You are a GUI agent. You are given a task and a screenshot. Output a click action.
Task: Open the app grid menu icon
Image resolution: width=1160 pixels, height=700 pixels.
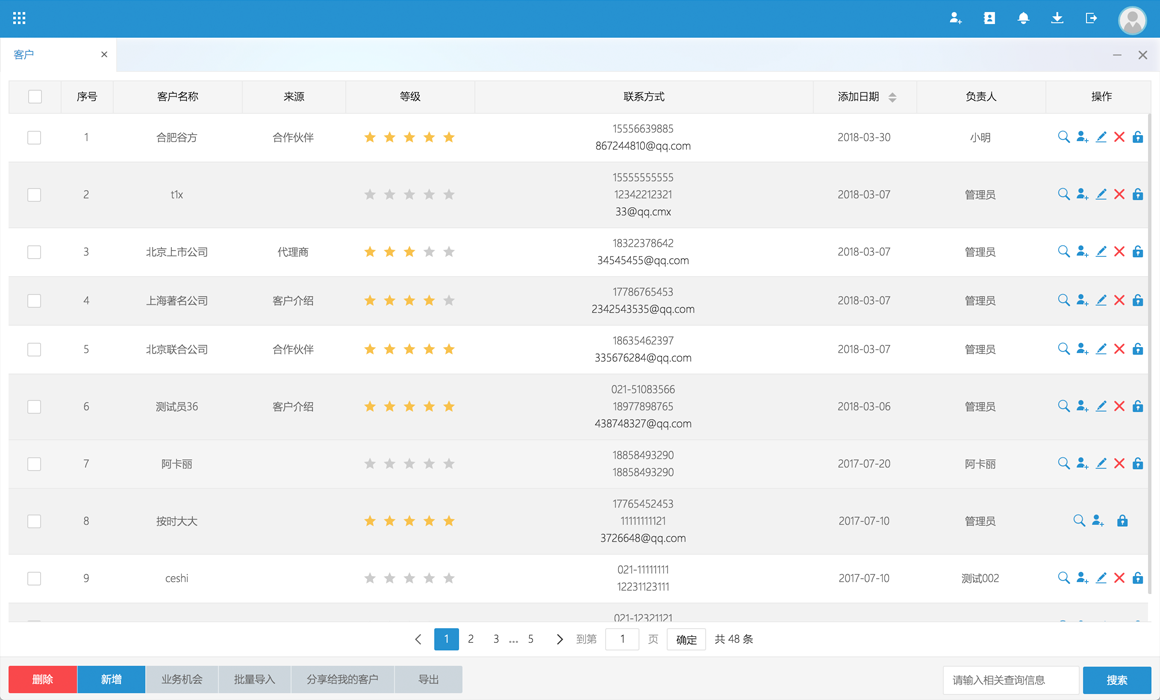(x=19, y=18)
